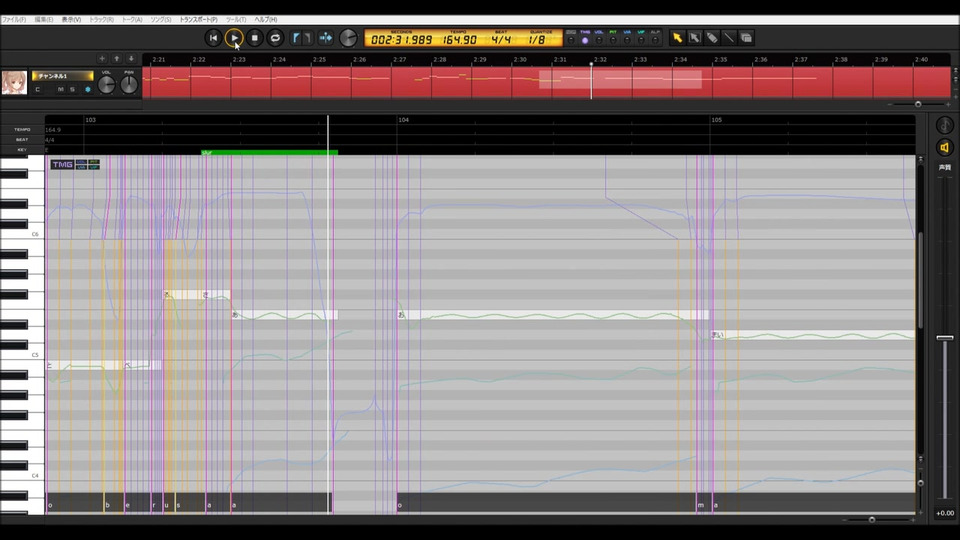Set the loop end flag marker

[308, 38]
